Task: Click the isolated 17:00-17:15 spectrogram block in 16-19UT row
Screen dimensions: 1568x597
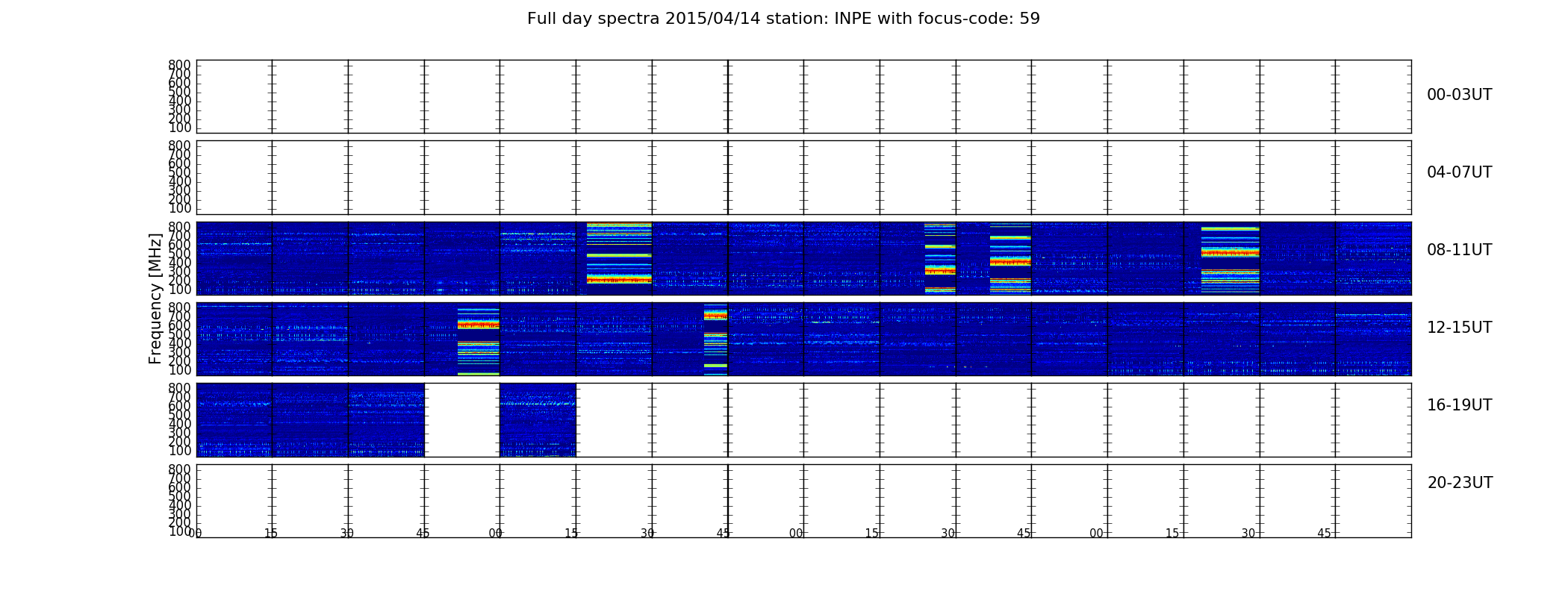Action: click(x=538, y=420)
